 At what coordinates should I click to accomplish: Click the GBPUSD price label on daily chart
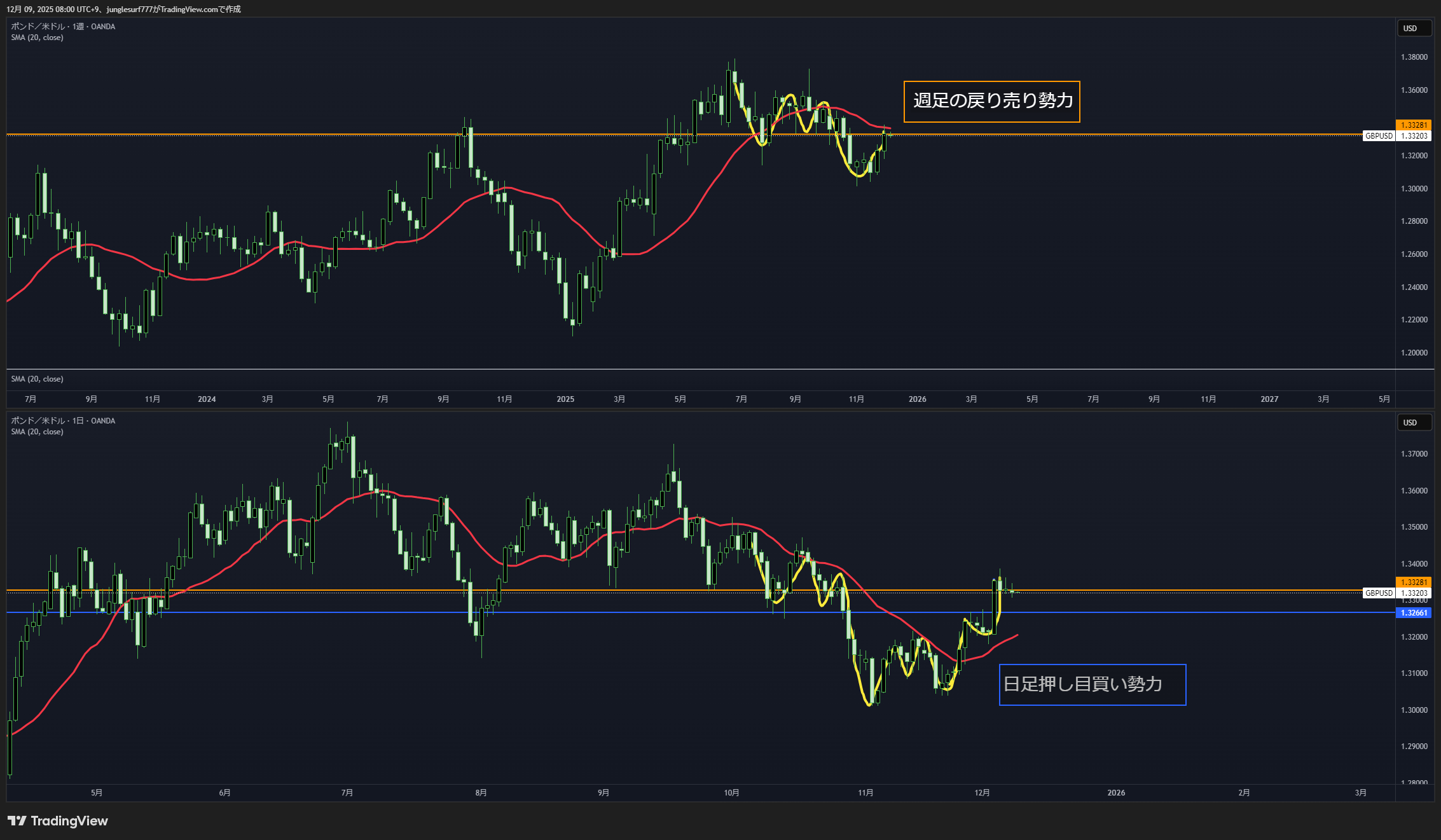pos(1379,593)
